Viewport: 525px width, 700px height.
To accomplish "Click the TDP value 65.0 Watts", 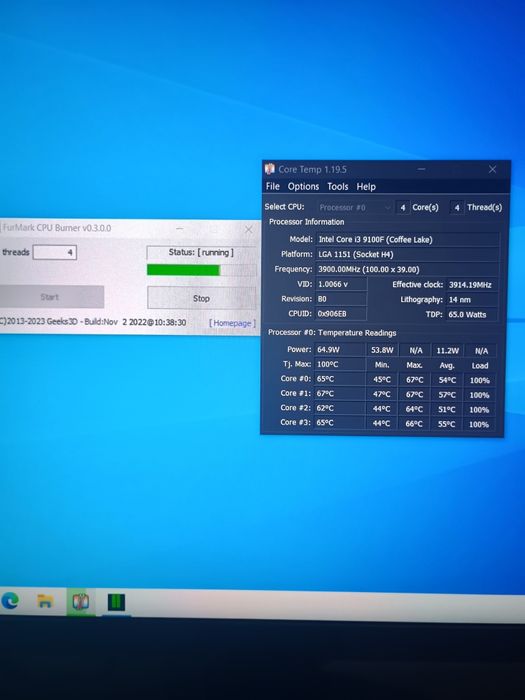I will [x=472, y=314].
